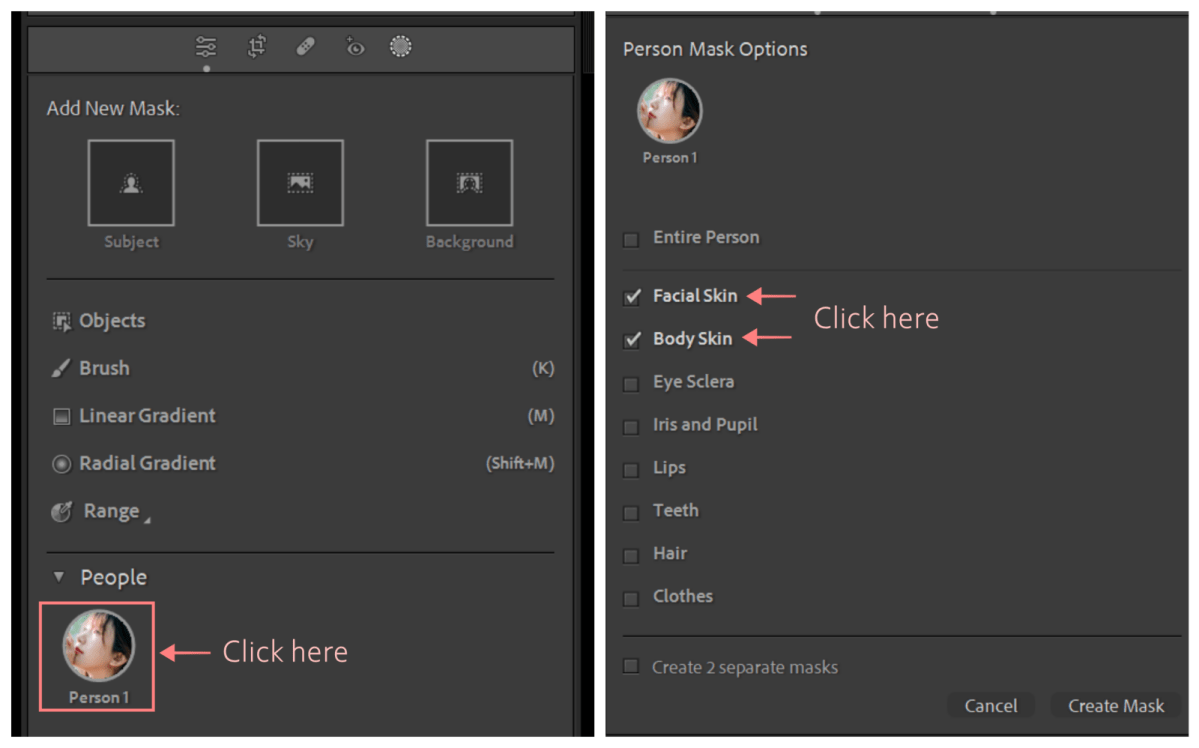The image size is (1199, 748).
Task: Select Person 1 thumbnail under People
Action: click(x=98, y=646)
